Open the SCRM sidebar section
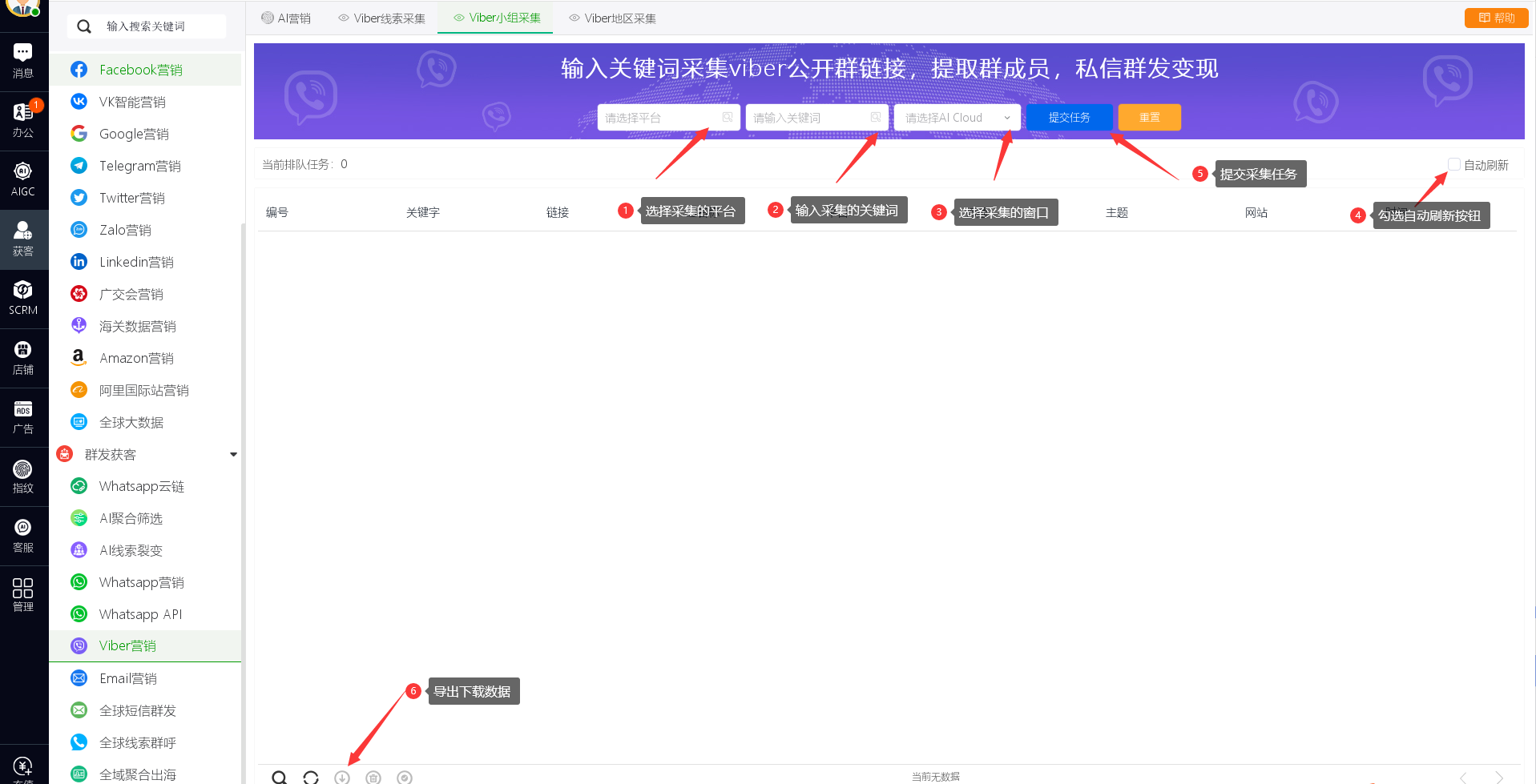 point(23,298)
